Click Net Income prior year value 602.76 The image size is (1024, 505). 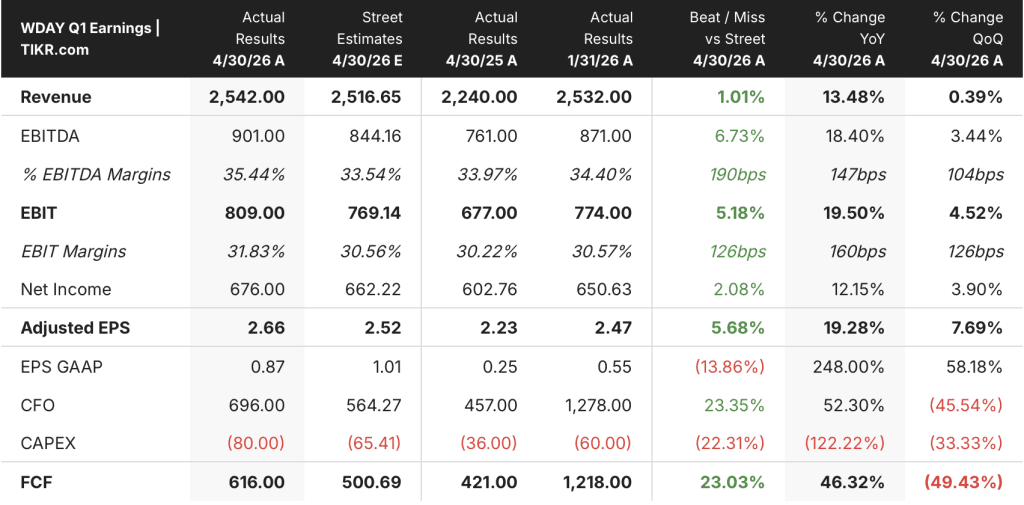coord(489,289)
